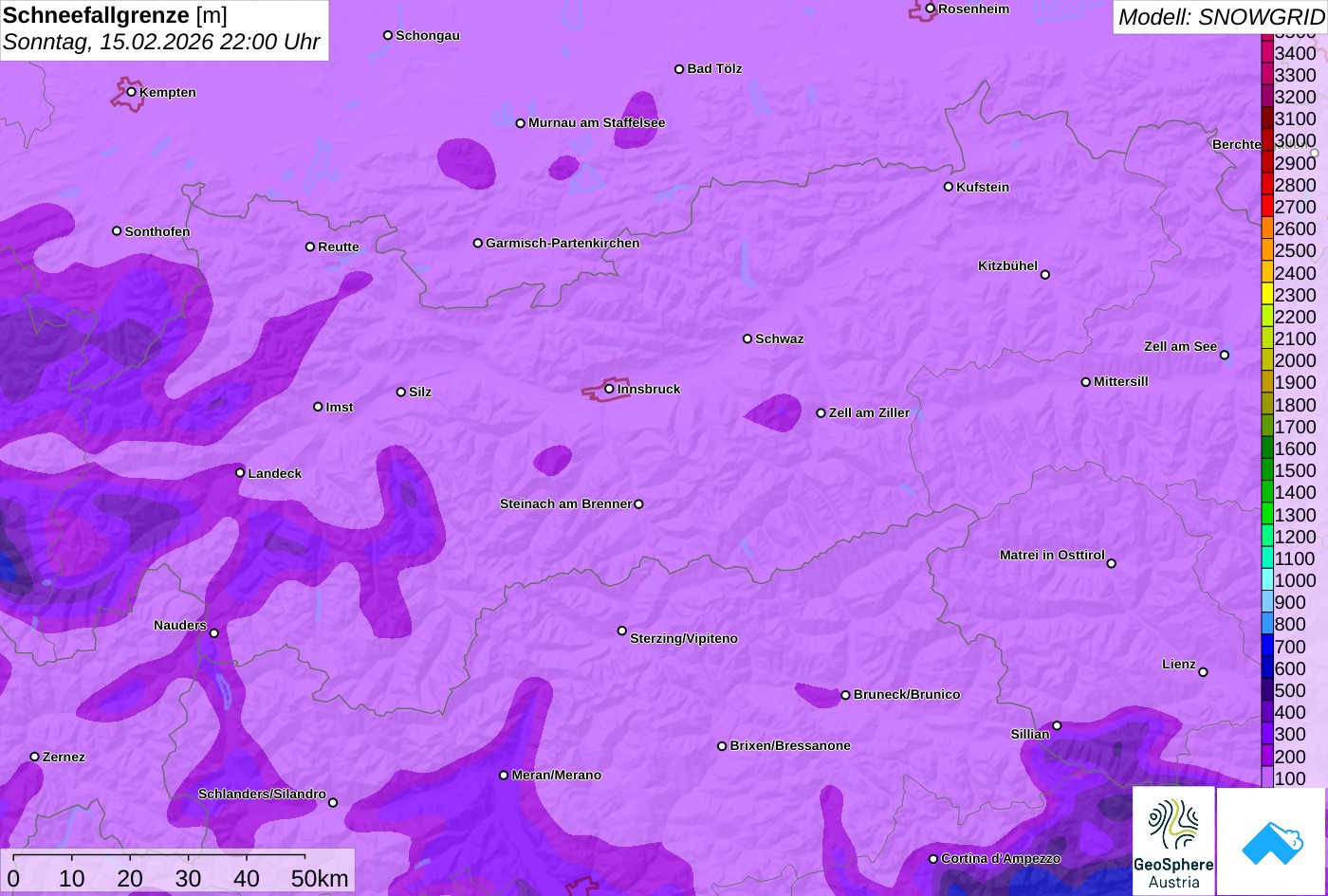This screenshot has height=896, width=1328.
Task: Select the Brixen/Bressanone marker
Action: [x=722, y=746]
